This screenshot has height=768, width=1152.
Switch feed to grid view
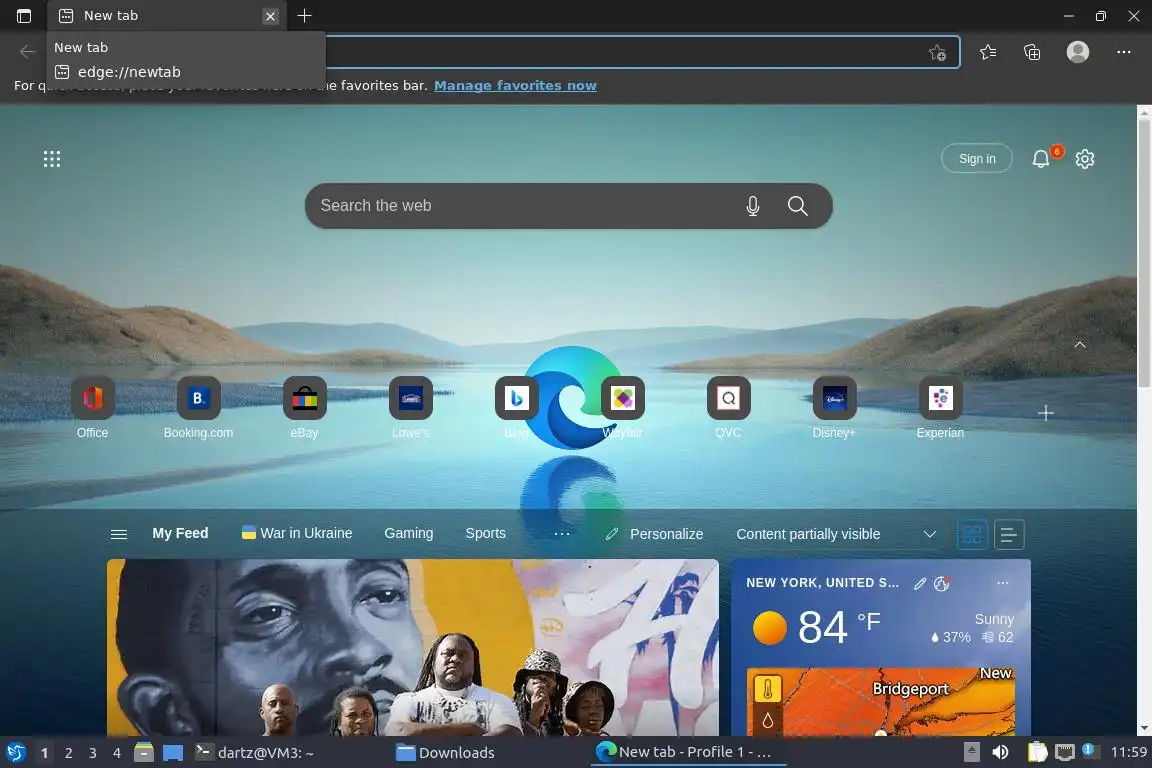point(972,534)
